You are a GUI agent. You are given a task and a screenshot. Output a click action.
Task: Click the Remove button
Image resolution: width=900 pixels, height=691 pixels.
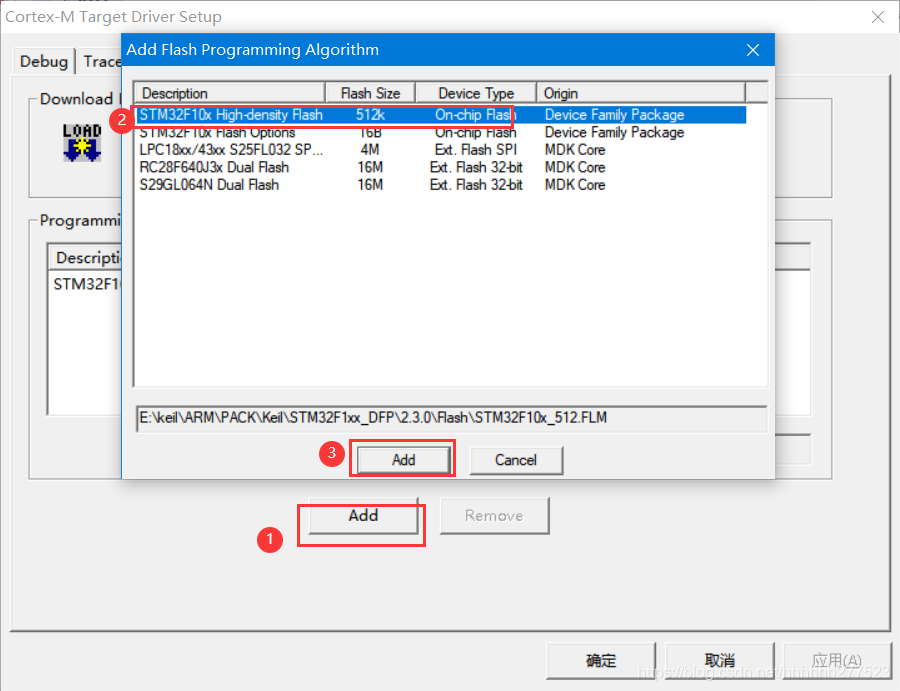point(494,516)
